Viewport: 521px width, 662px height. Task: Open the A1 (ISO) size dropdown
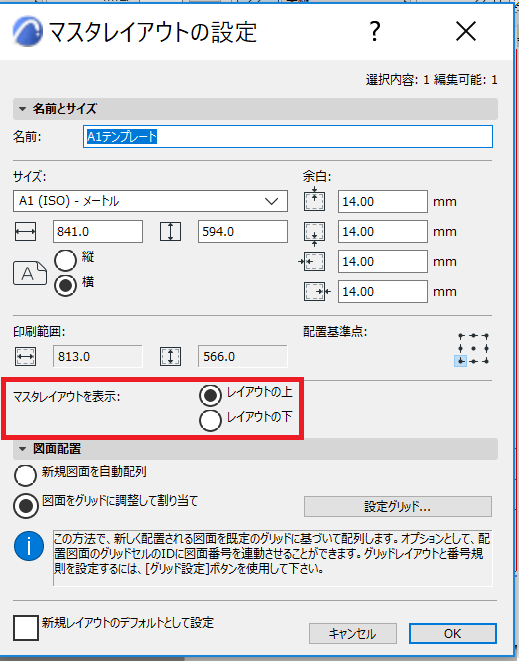150,201
